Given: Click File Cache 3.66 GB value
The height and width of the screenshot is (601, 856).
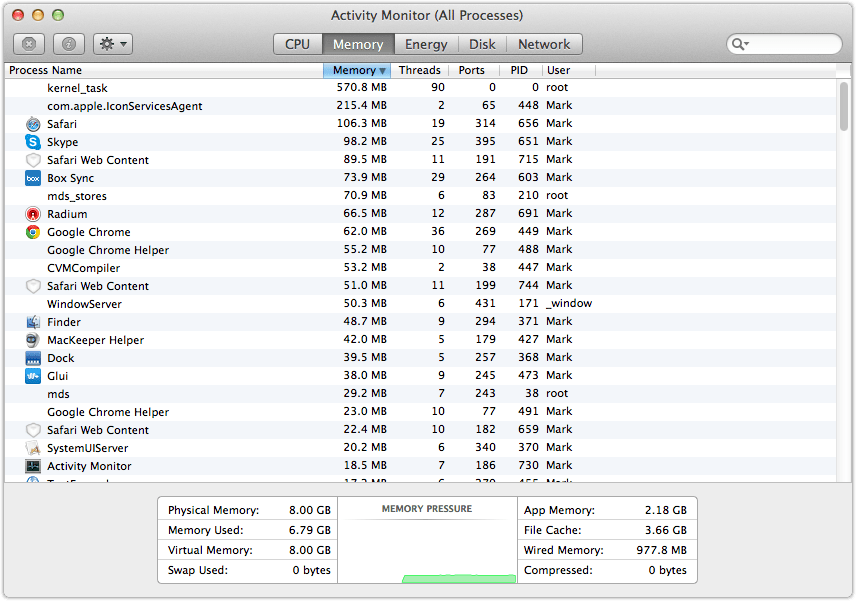Looking at the screenshot, I should coord(665,531).
